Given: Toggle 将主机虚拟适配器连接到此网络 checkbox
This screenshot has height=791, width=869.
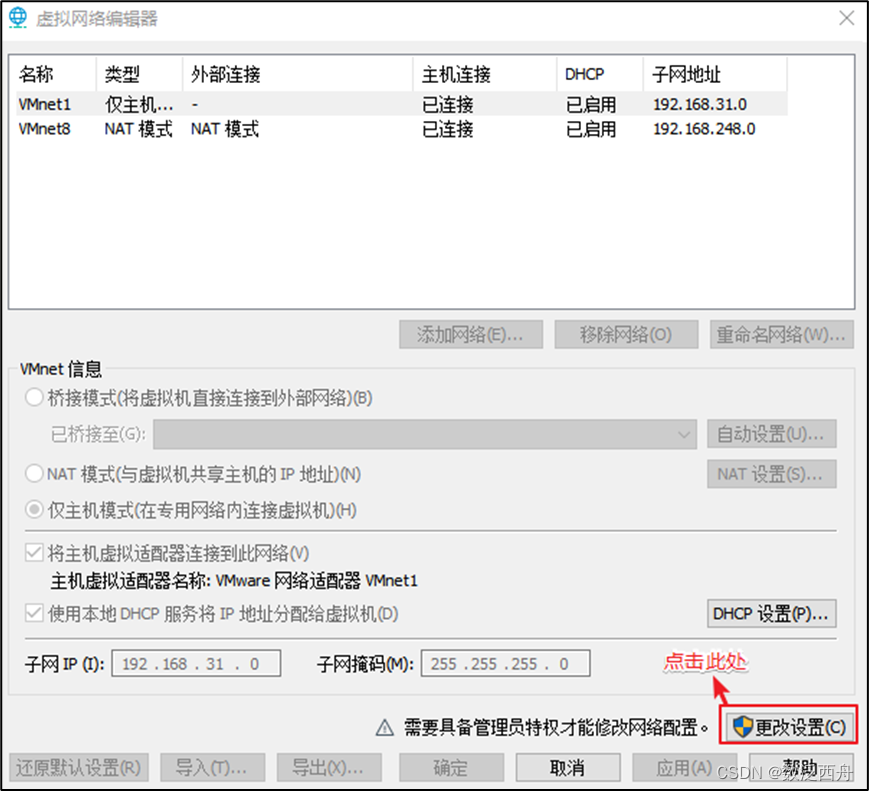Looking at the screenshot, I should point(34,553).
